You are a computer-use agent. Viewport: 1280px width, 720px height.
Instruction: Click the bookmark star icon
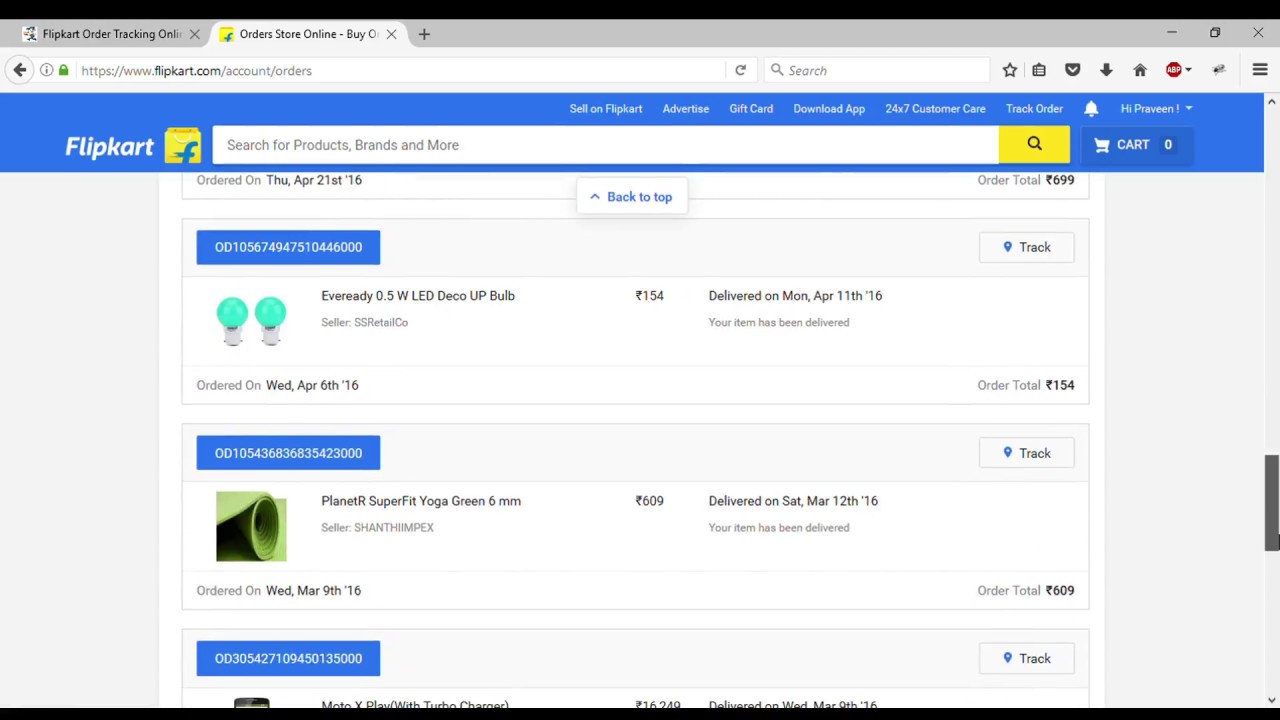click(1010, 70)
